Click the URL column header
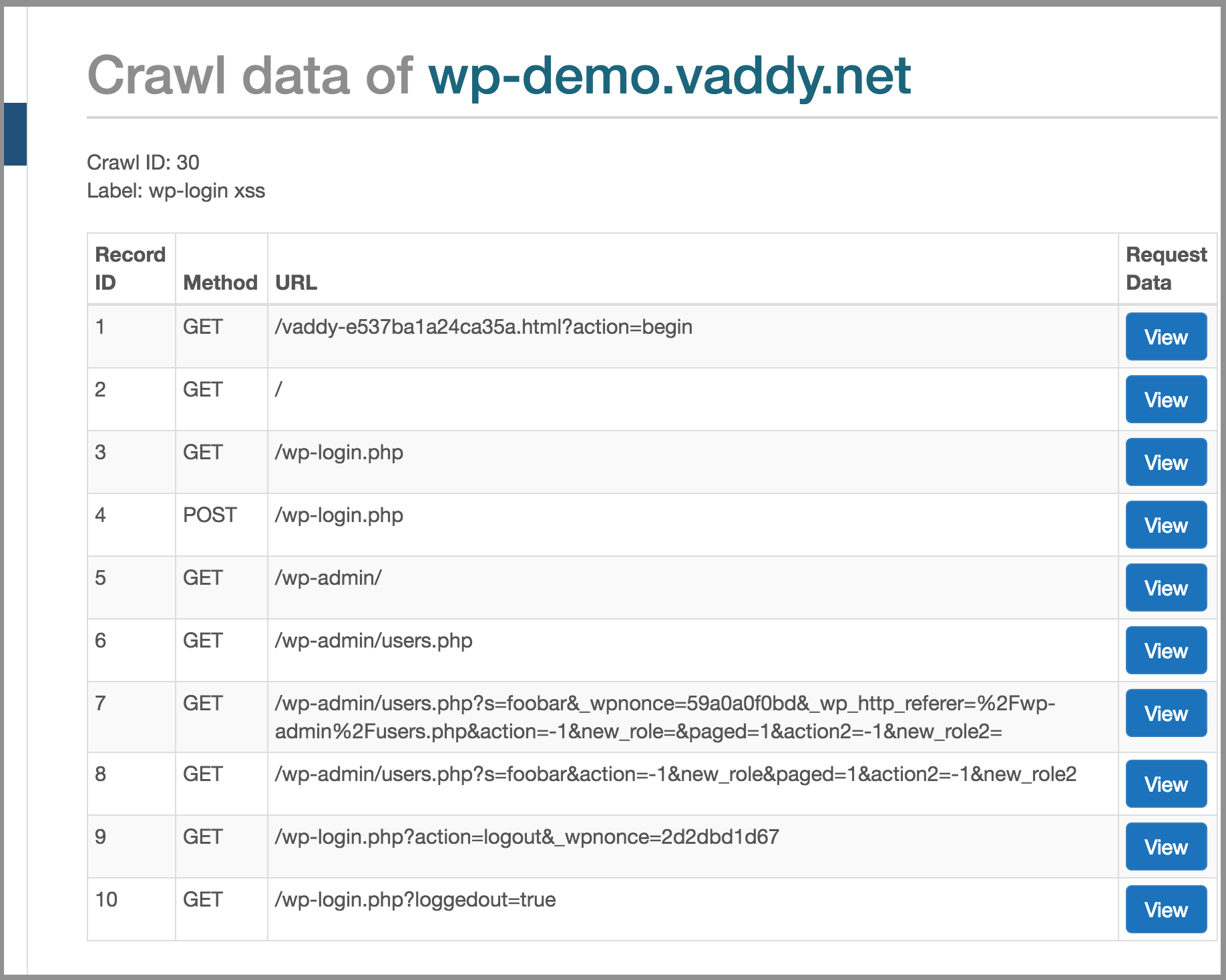 coord(296,282)
